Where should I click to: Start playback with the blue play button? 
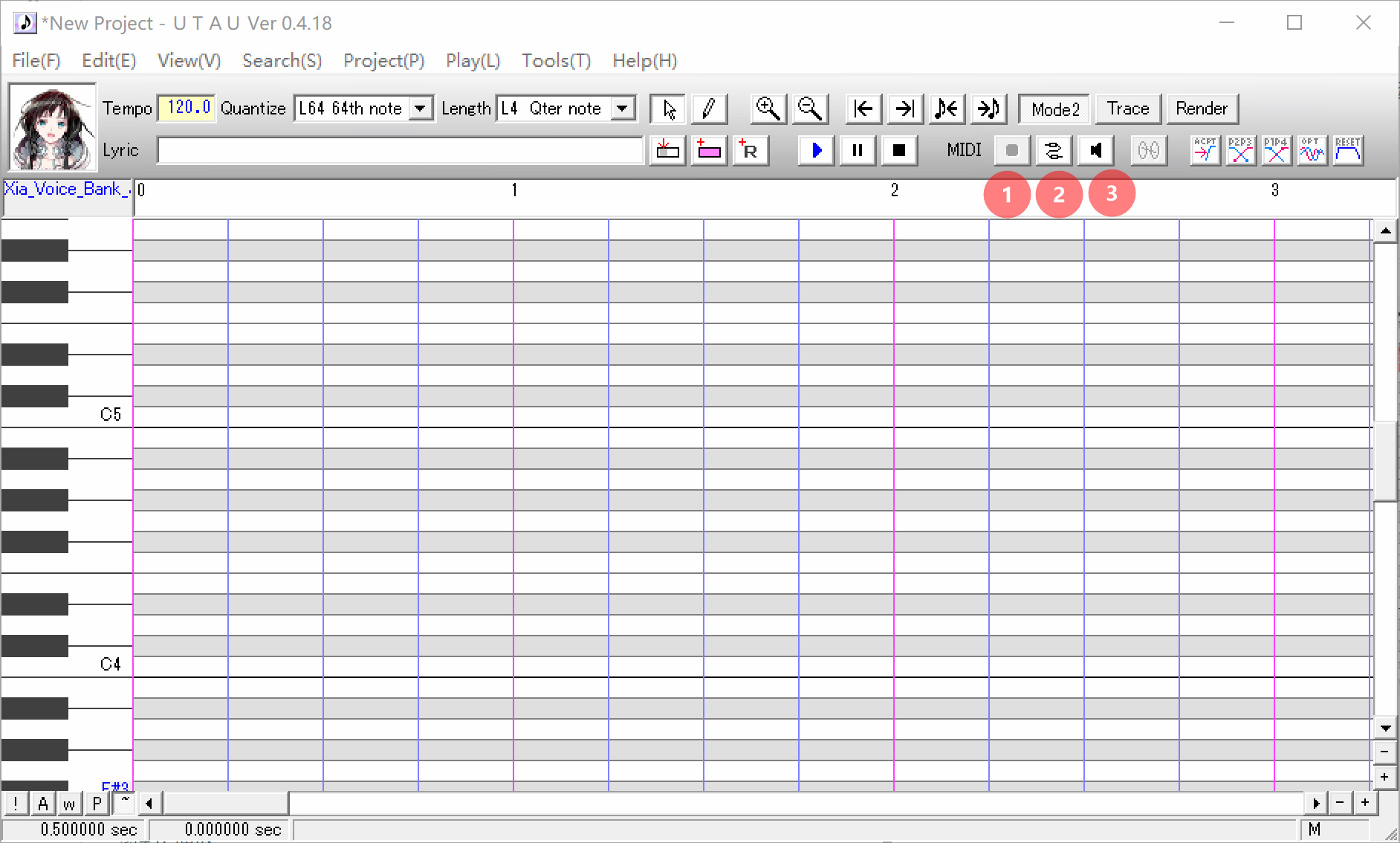[x=816, y=150]
